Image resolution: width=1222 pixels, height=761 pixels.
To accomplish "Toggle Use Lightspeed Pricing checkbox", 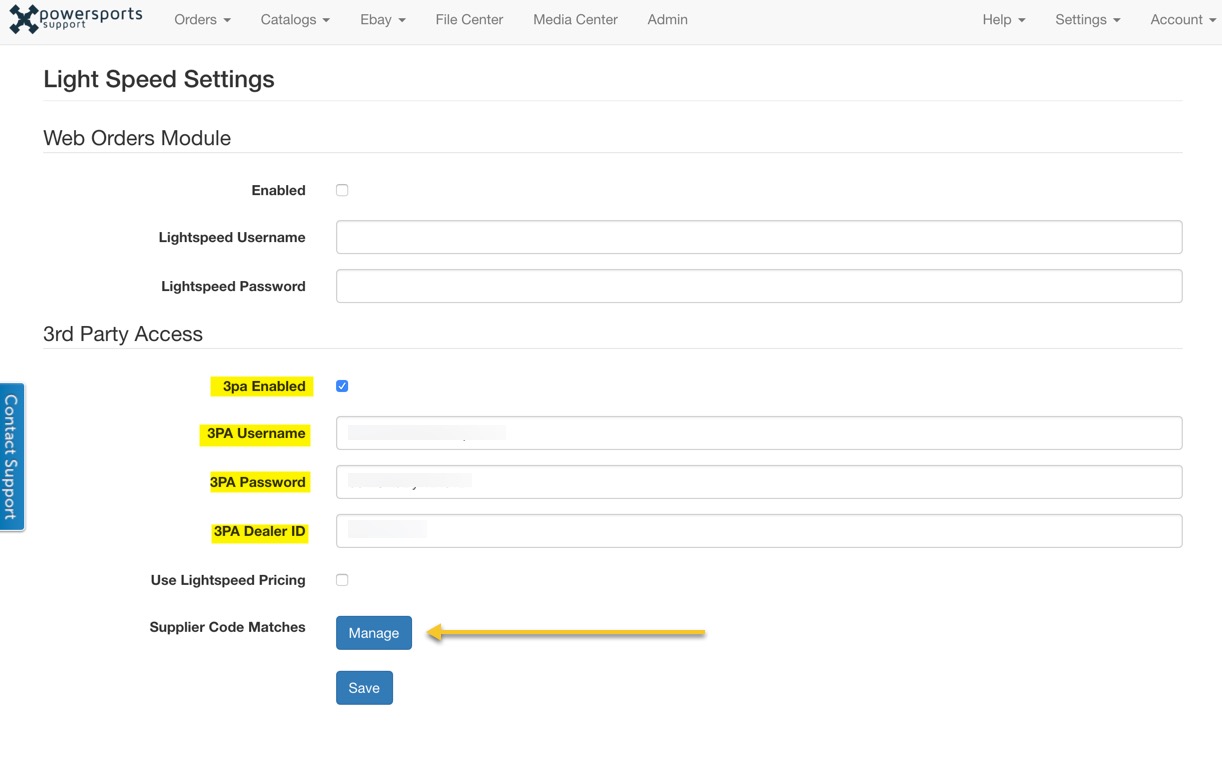I will pos(342,580).
